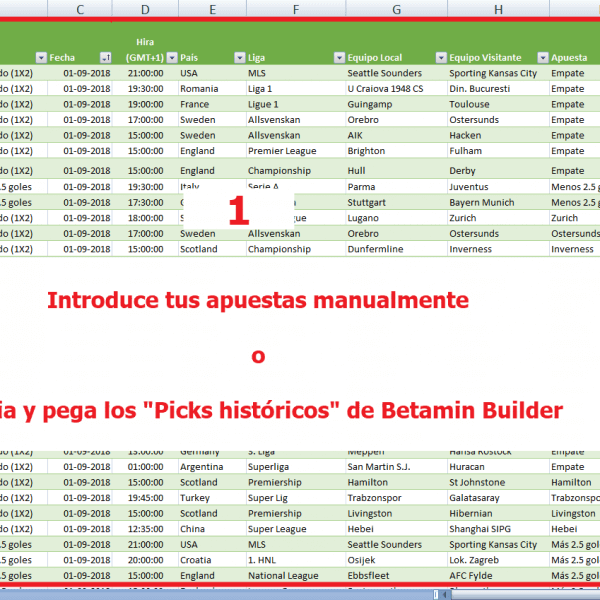Select the France cell
The height and width of the screenshot is (600, 600).
tap(212, 104)
